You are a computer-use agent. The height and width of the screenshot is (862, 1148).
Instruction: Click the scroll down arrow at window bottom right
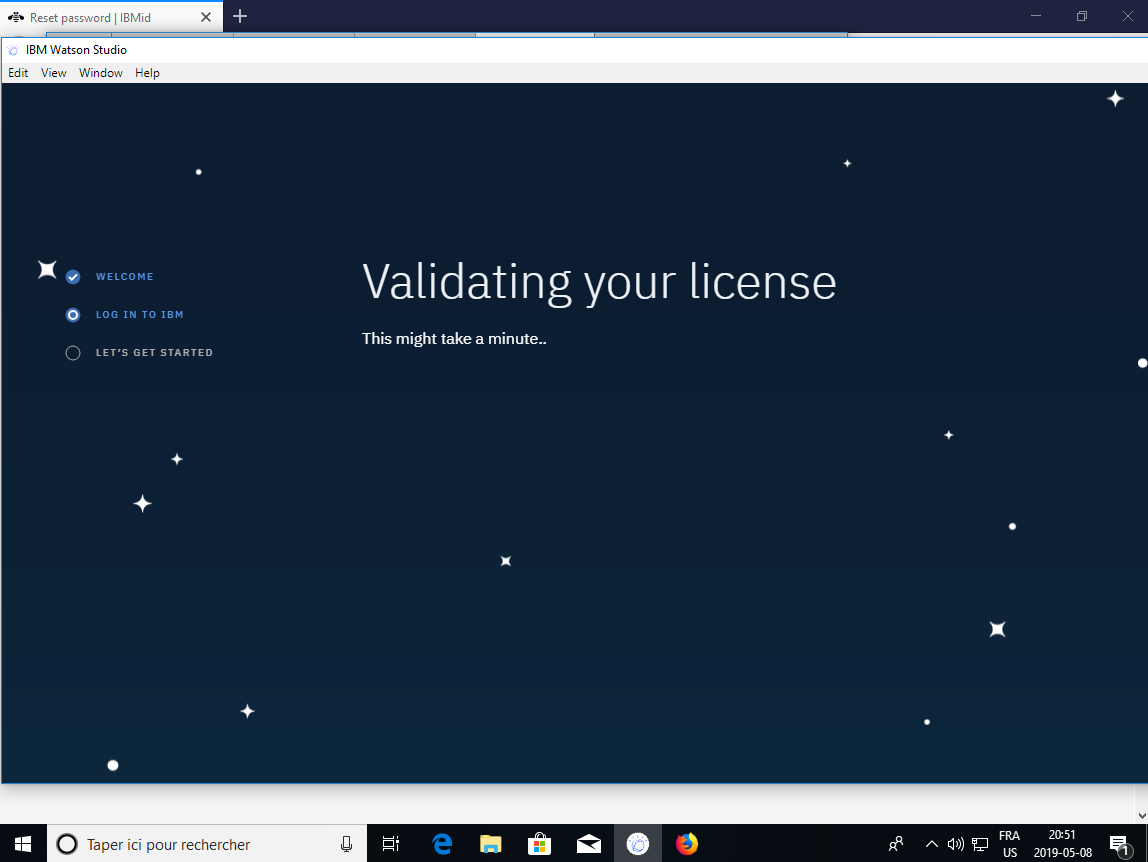click(1141, 815)
